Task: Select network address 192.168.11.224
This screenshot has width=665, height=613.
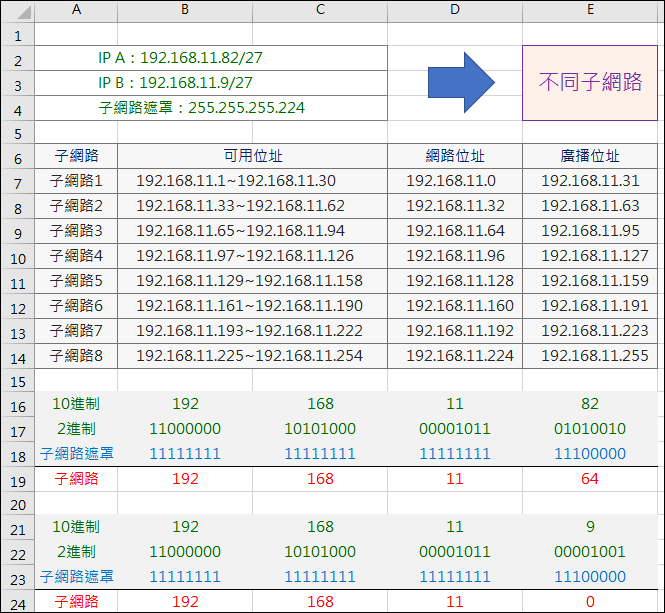Action: coord(455,356)
